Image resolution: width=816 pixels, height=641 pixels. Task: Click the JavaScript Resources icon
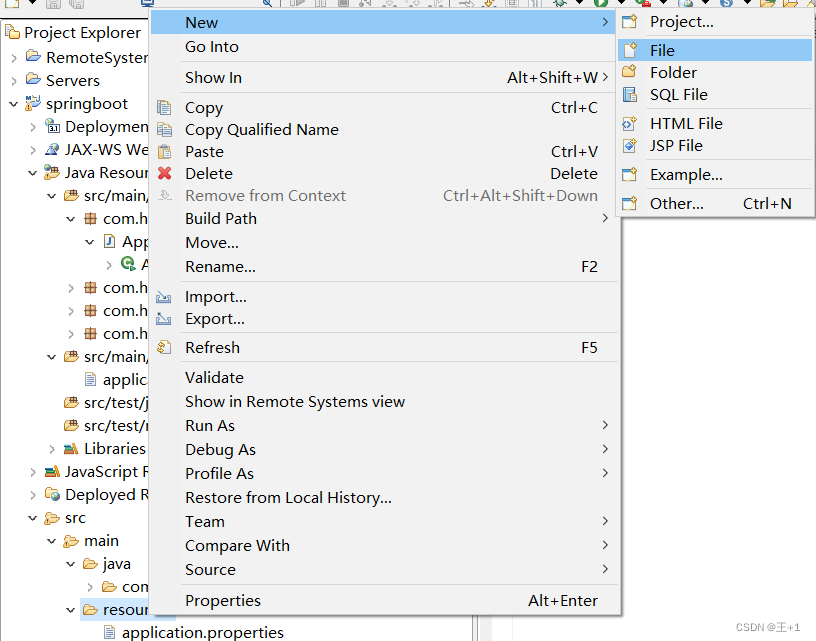click(50, 471)
